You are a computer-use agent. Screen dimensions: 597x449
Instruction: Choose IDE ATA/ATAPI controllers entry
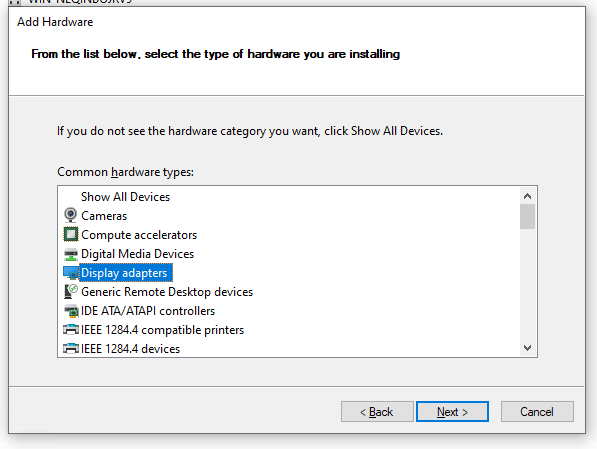pos(148,311)
